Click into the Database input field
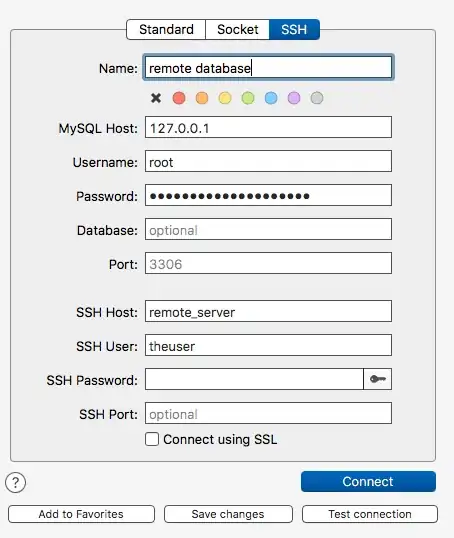Image resolution: width=454 pixels, height=538 pixels. [x=268, y=229]
